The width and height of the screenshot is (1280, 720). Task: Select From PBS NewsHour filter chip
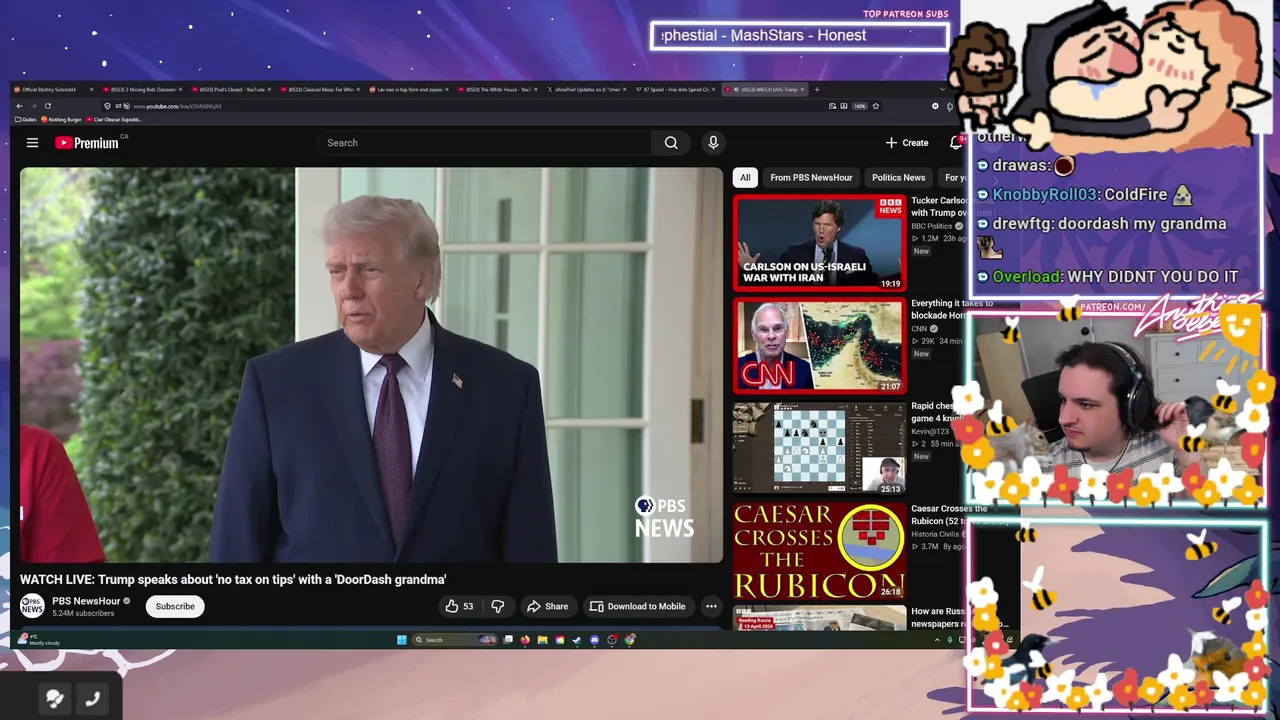click(811, 178)
